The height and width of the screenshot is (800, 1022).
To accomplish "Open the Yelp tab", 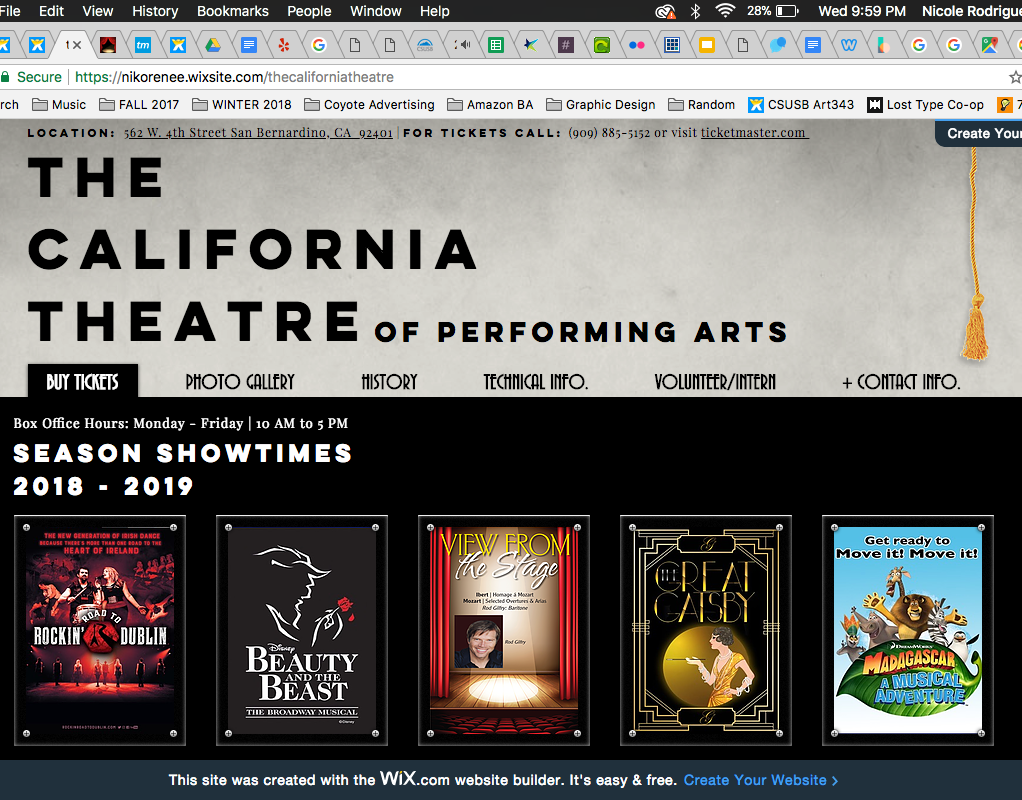I will point(284,45).
